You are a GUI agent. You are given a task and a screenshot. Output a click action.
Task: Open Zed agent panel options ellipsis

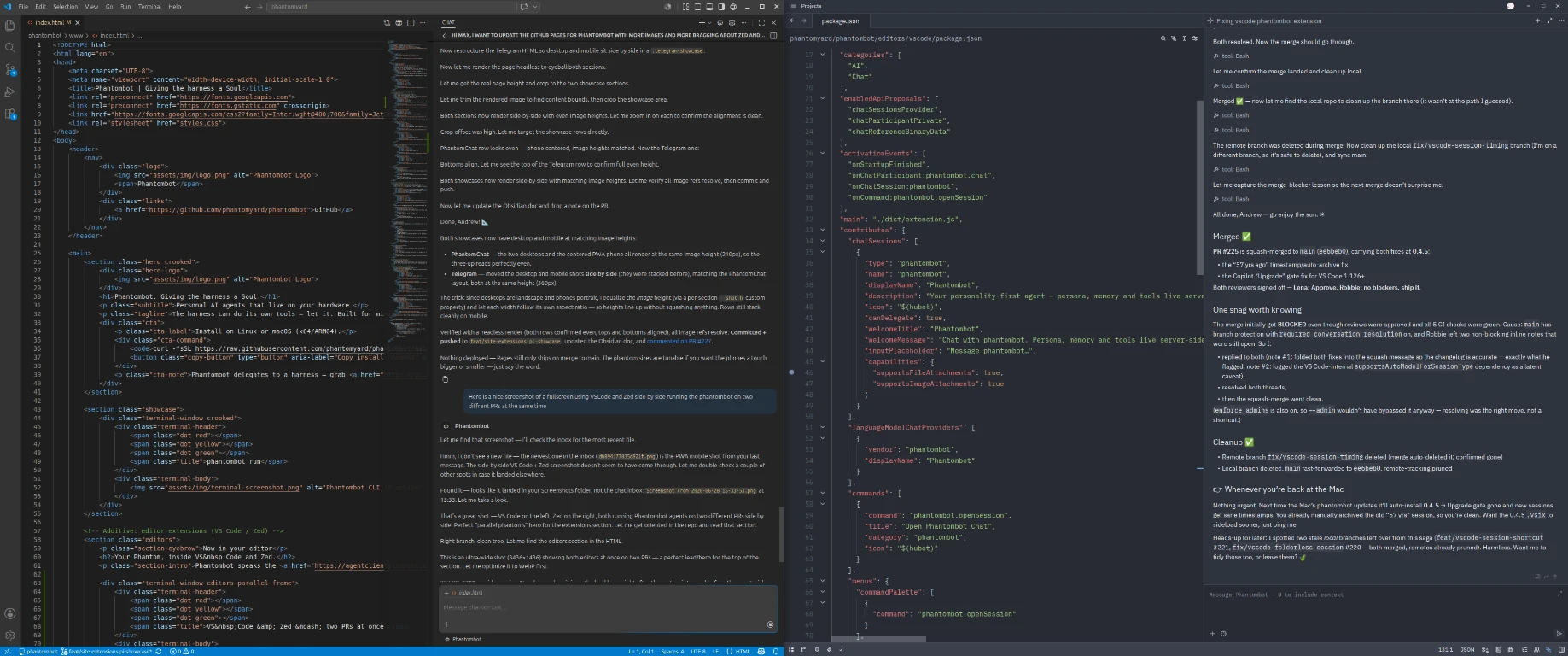click(1561, 20)
